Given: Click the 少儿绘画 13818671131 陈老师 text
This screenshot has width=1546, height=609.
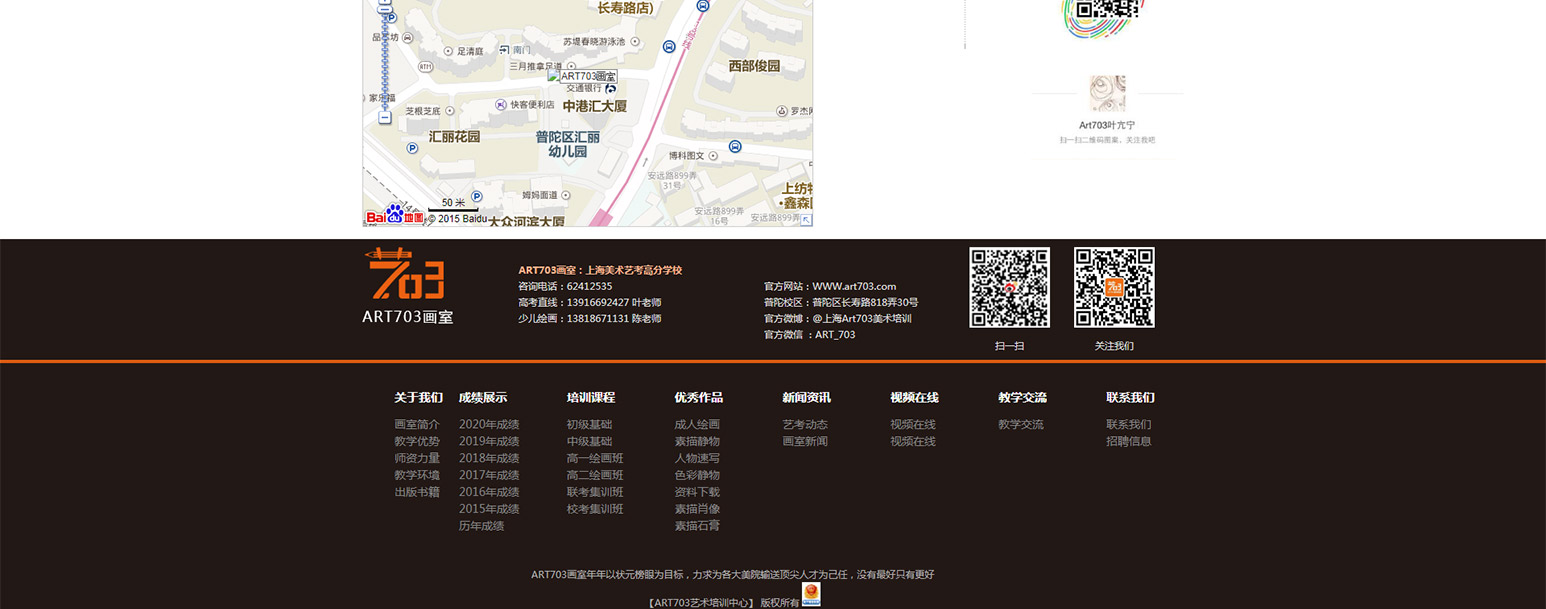Looking at the screenshot, I should click(x=590, y=318).
